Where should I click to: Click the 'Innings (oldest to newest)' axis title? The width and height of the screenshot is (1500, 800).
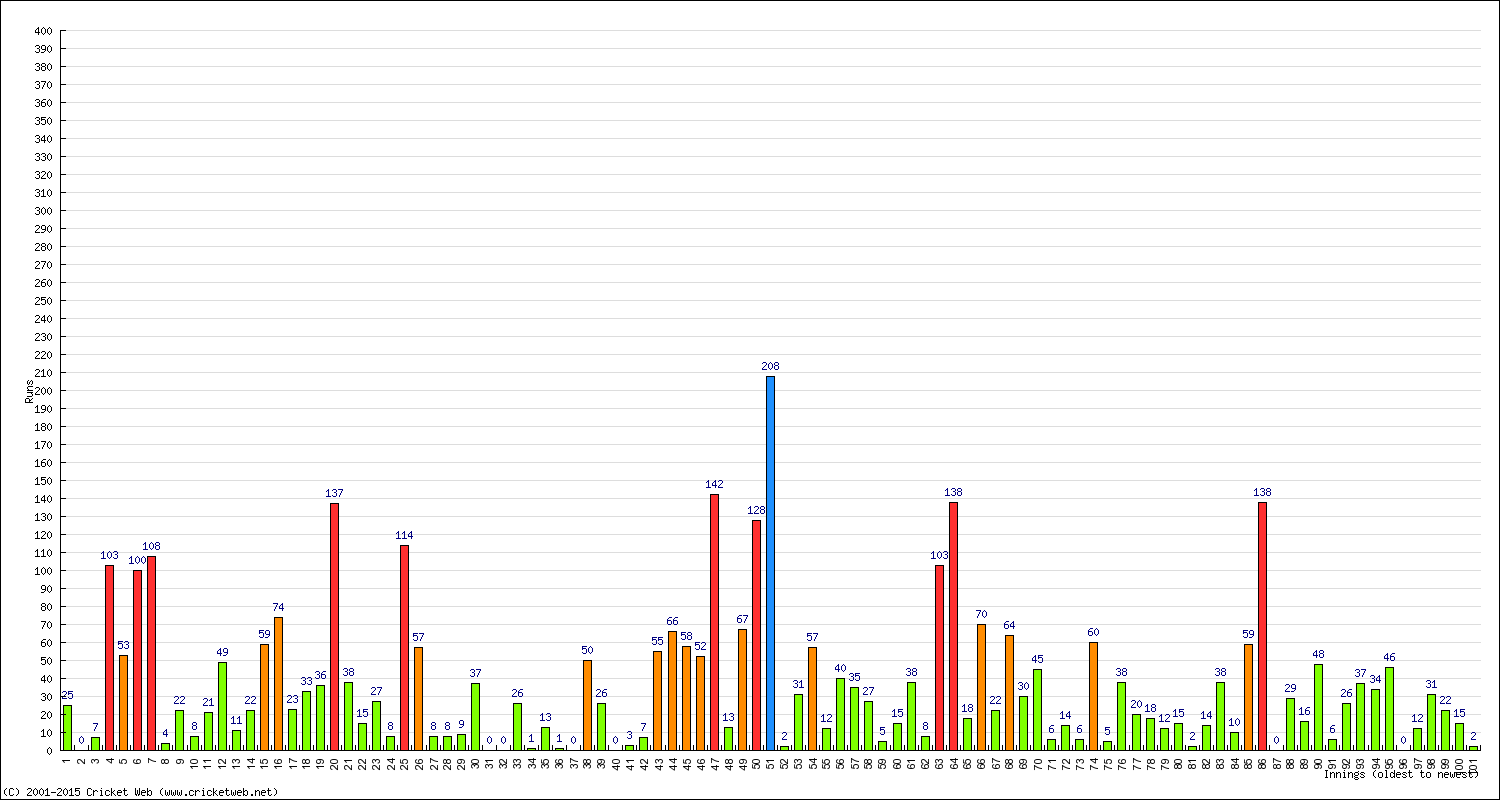point(1400,774)
